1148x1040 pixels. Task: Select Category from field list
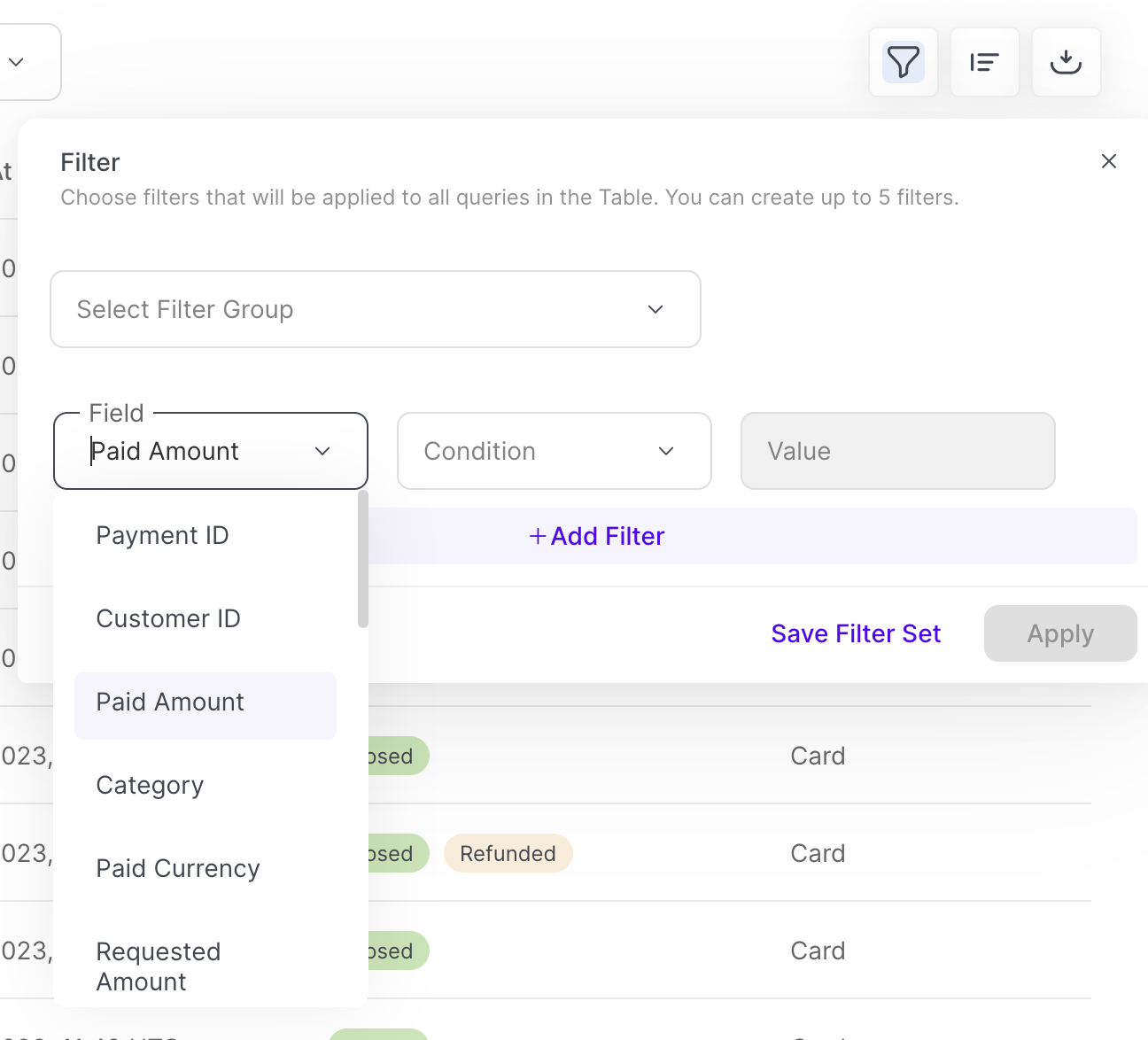pos(150,786)
